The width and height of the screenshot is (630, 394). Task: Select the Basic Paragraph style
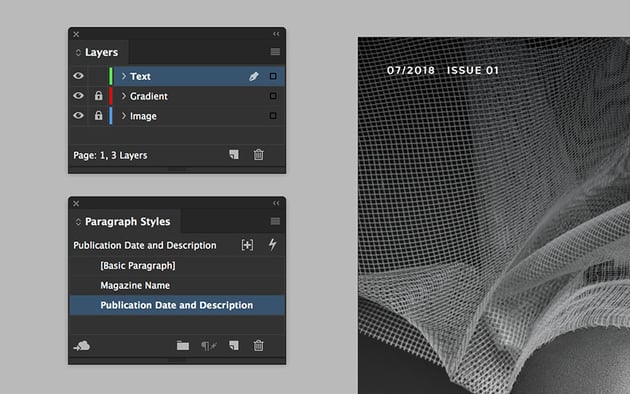click(177, 265)
